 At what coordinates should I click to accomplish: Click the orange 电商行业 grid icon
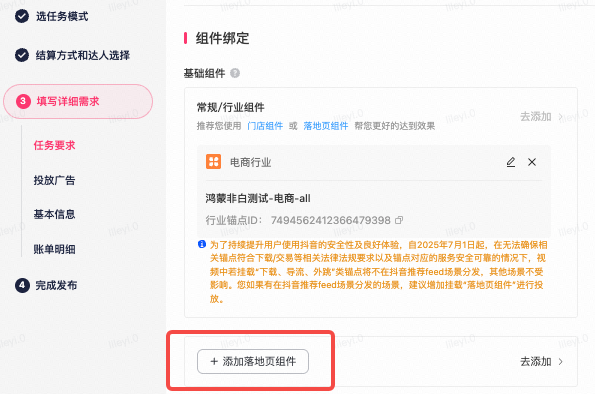(213, 162)
